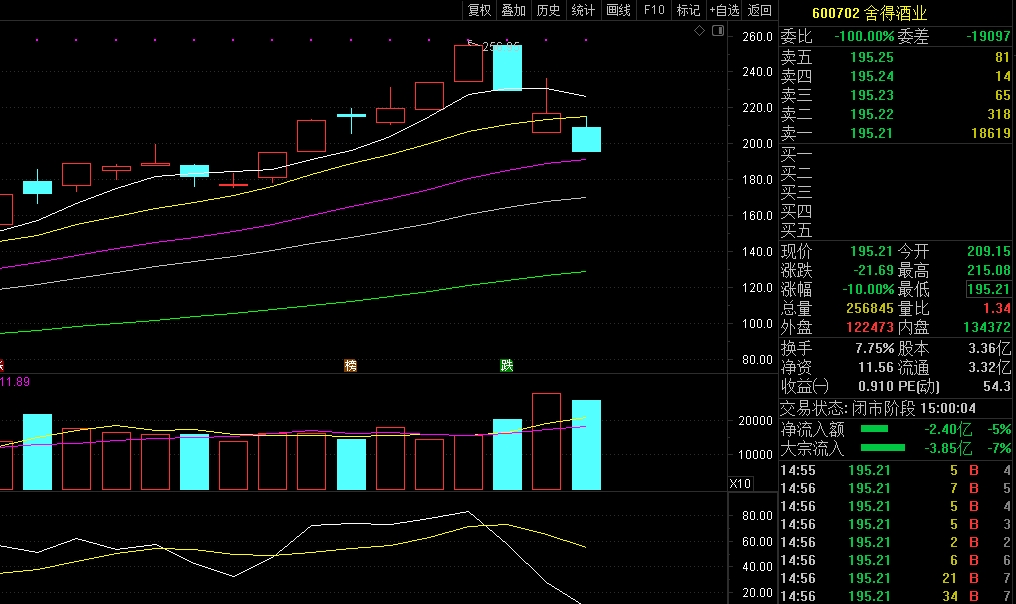This screenshot has height=604, width=1016.
Task: Click the 外盘 value 122473
Action: coord(870,327)
